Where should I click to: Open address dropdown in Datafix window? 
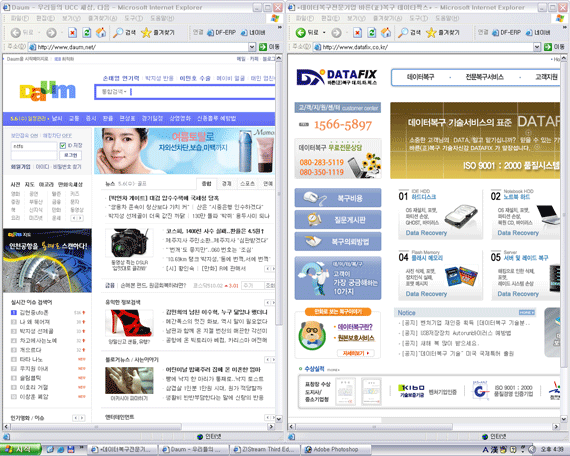537,47
